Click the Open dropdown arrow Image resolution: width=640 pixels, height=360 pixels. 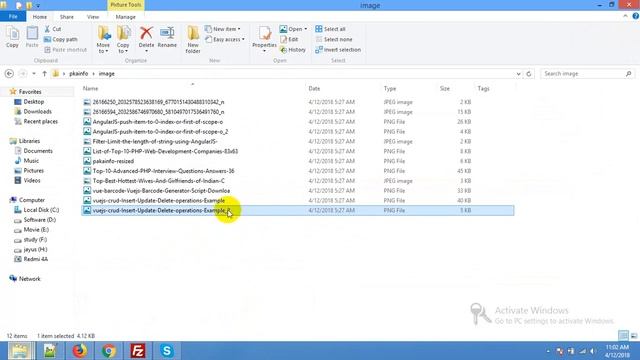(305, 29)
